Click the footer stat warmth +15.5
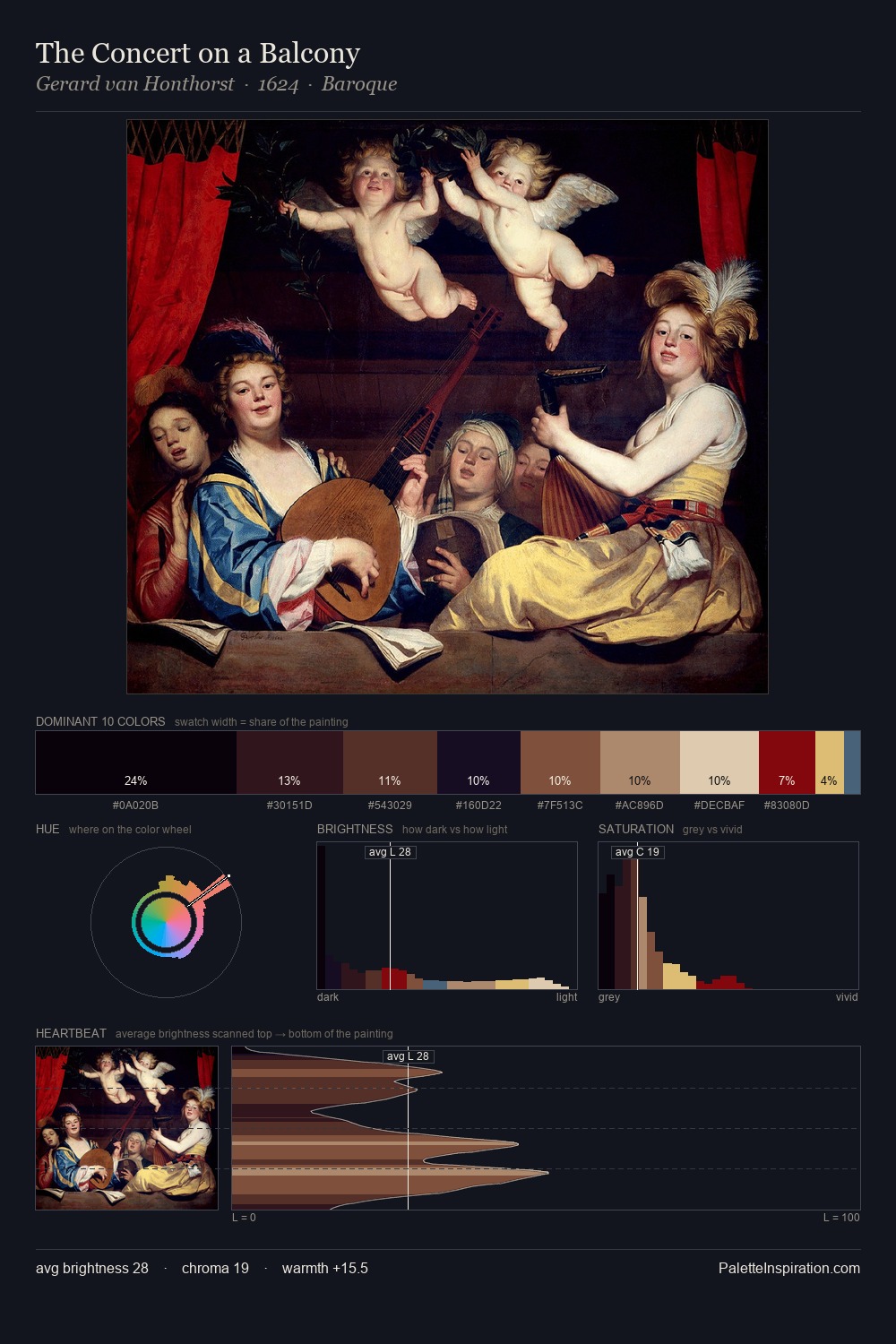Screen dimensions: 896x1344 point(325,1268)
